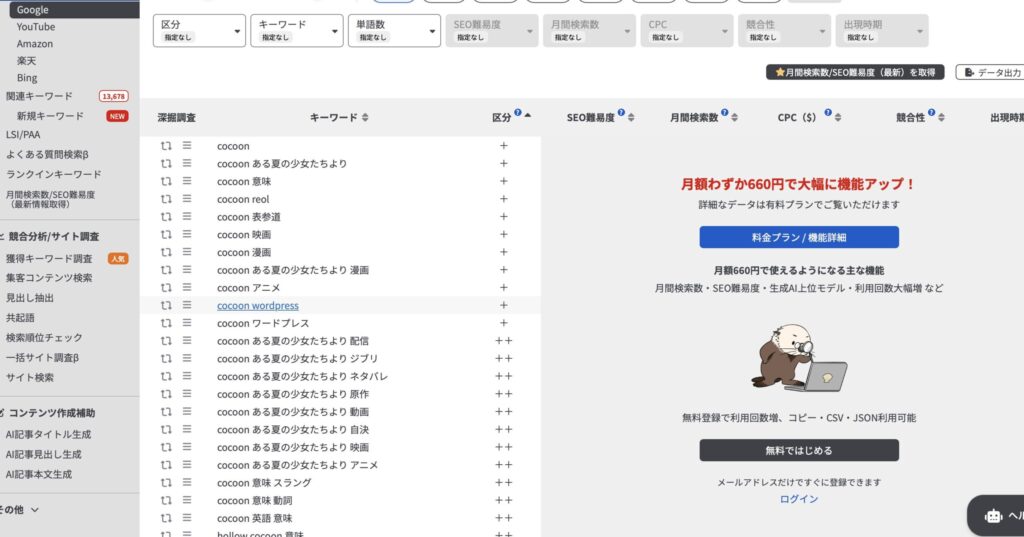This screenshot has width=1024, height=537.
Task: Open AI記事見出し生成 in the sidebar
Action: click(44, 454)
